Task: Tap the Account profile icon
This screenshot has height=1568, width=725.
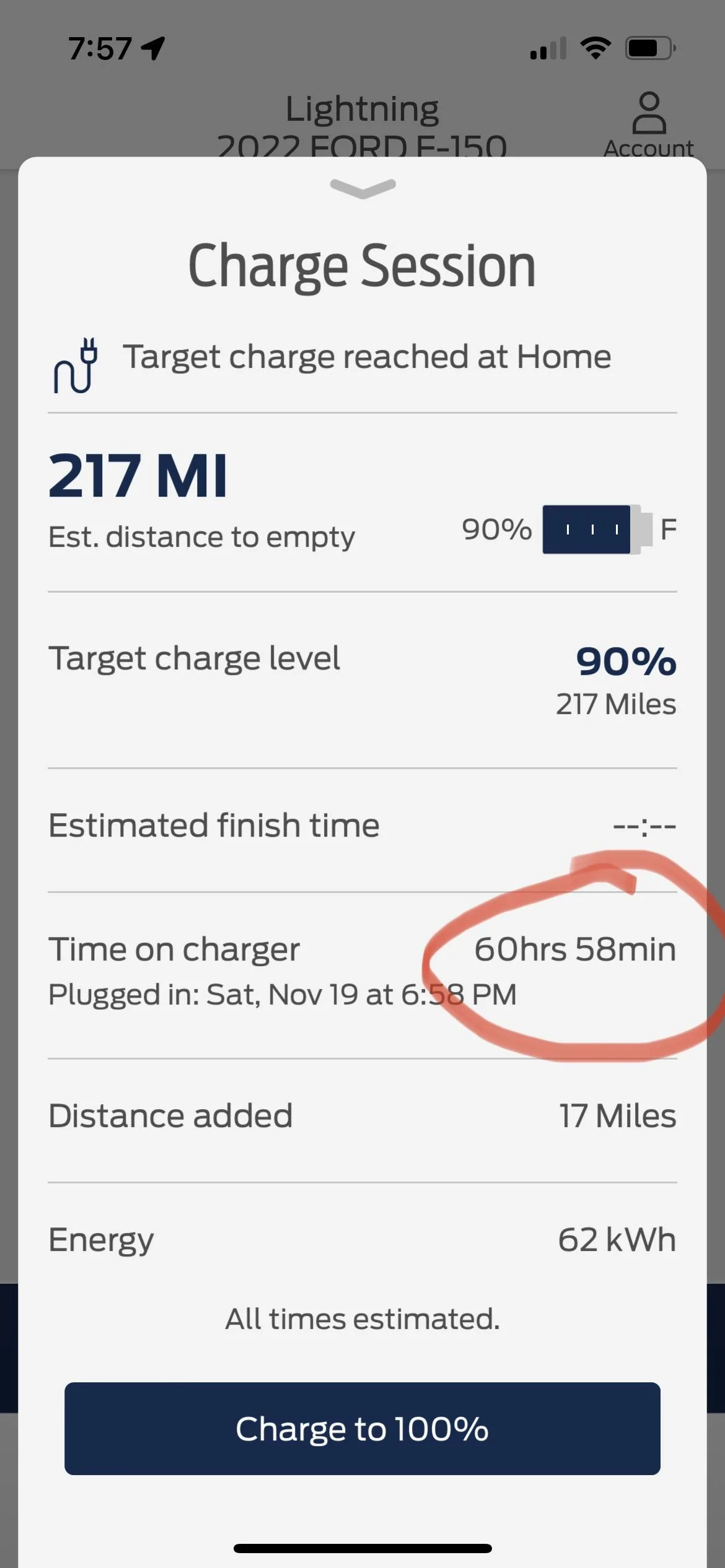Action: tap(648, 114)
